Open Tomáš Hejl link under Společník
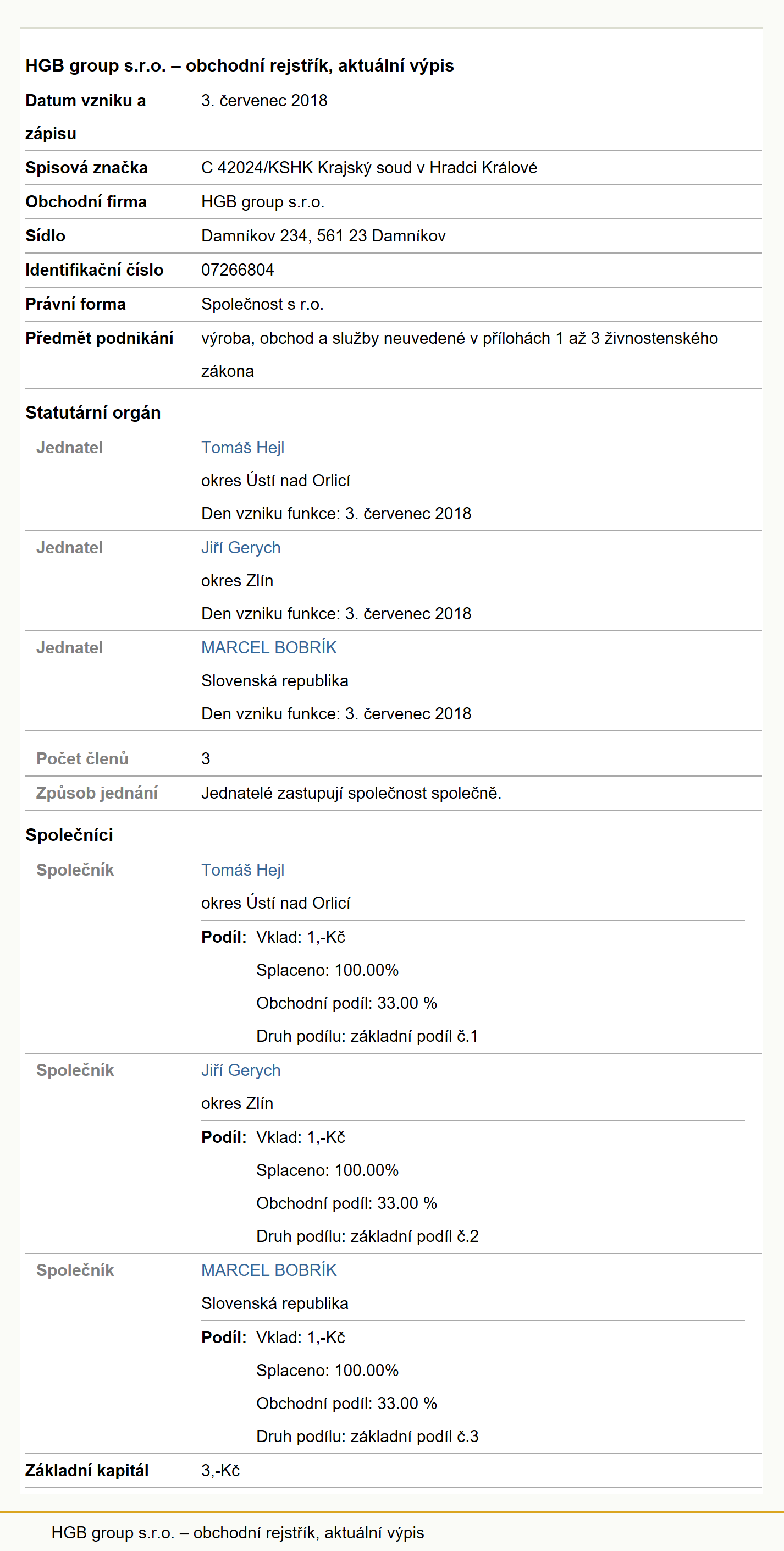 click(242, 870)
